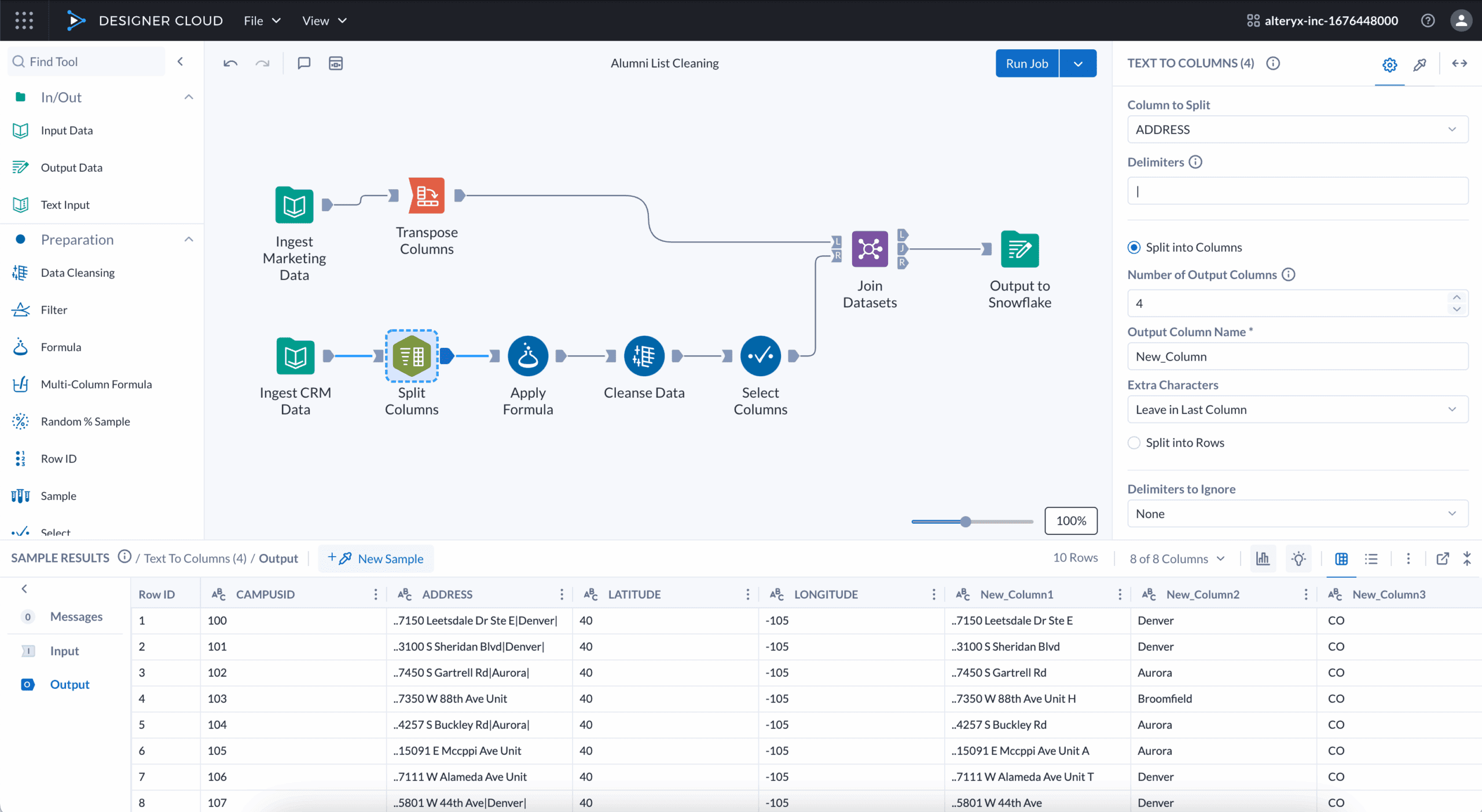Collapse the Preparation section

pyautogui.click(x=189, y=238)
